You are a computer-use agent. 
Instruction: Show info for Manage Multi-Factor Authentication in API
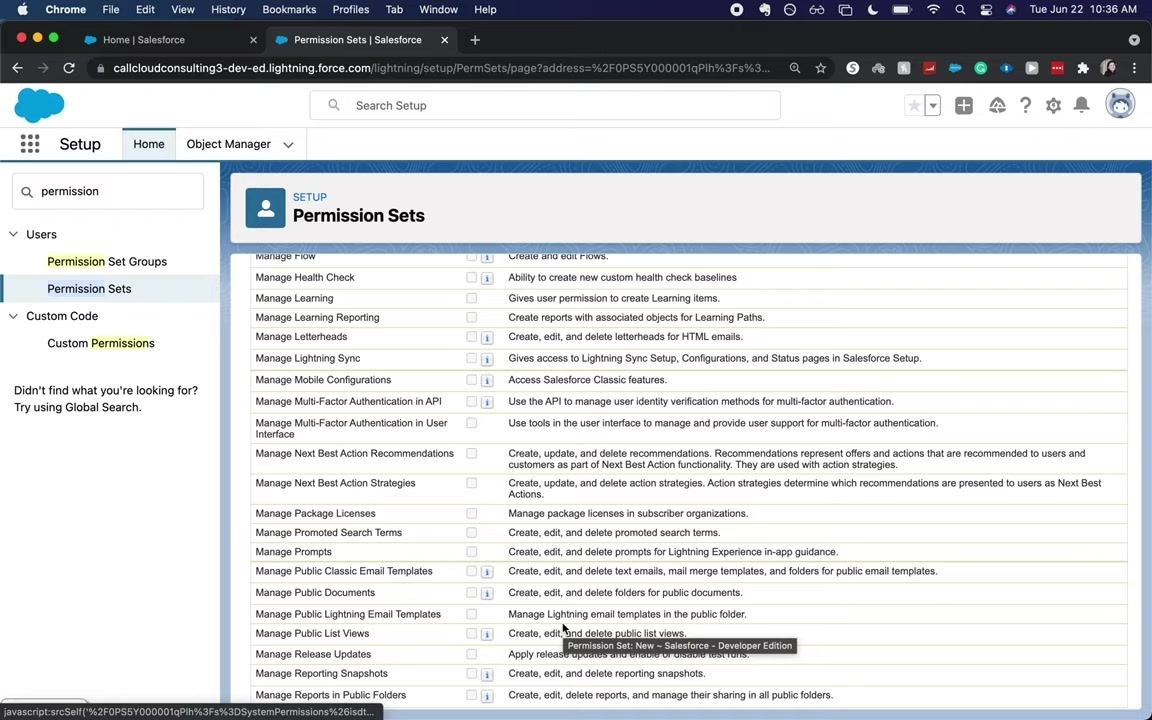tap(487, 403)
